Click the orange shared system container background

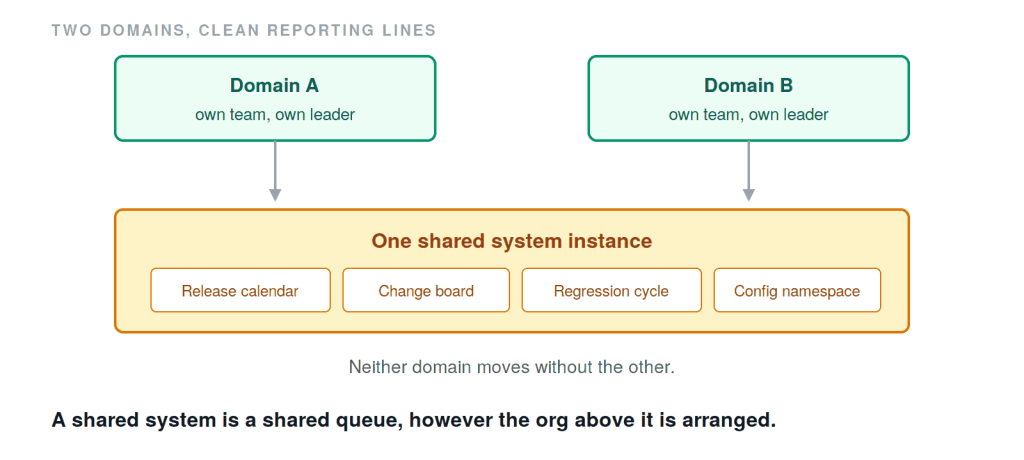point(512,323)
